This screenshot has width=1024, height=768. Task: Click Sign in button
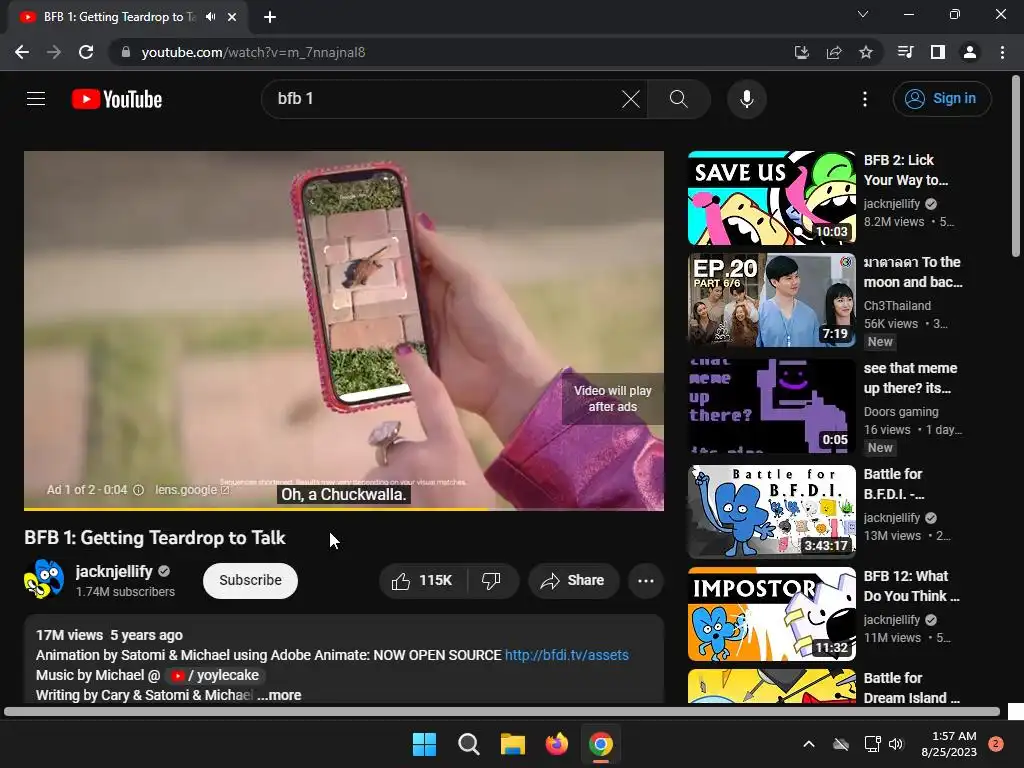[942, 99]
